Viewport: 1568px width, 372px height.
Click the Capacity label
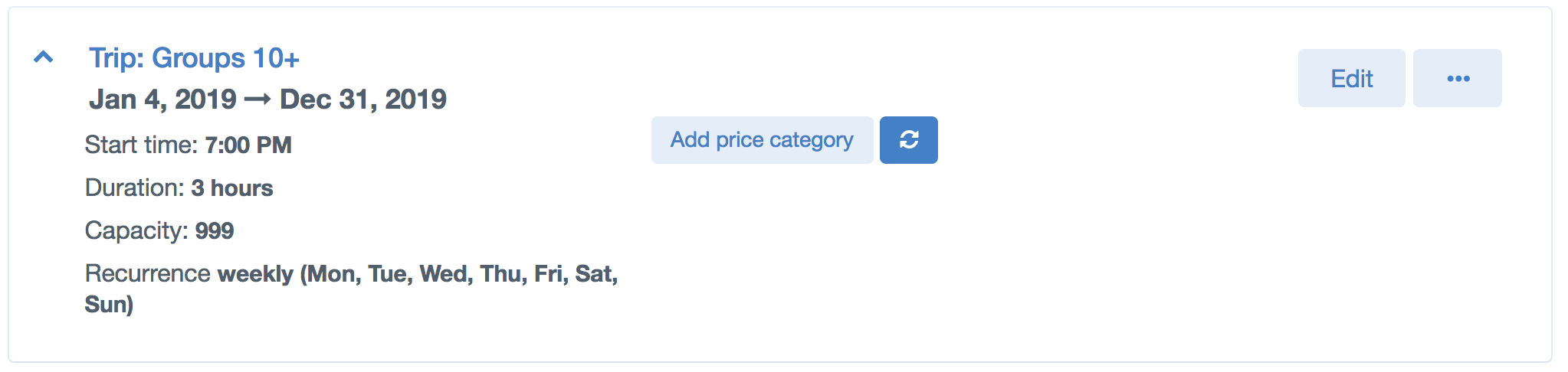coord(136,230)
